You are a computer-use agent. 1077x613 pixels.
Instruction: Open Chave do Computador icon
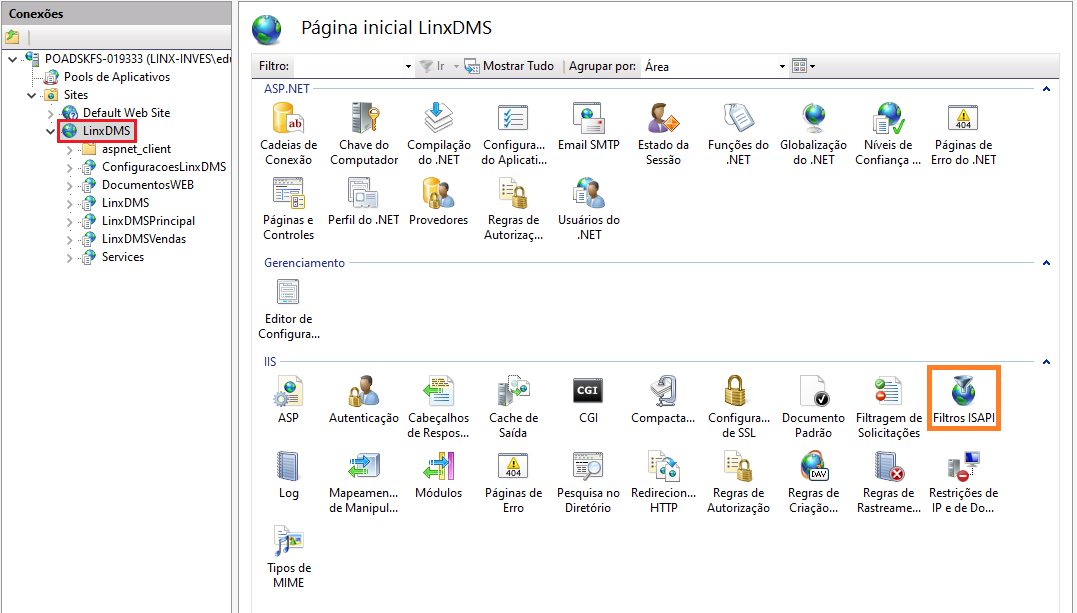click(x=364, y=134)
